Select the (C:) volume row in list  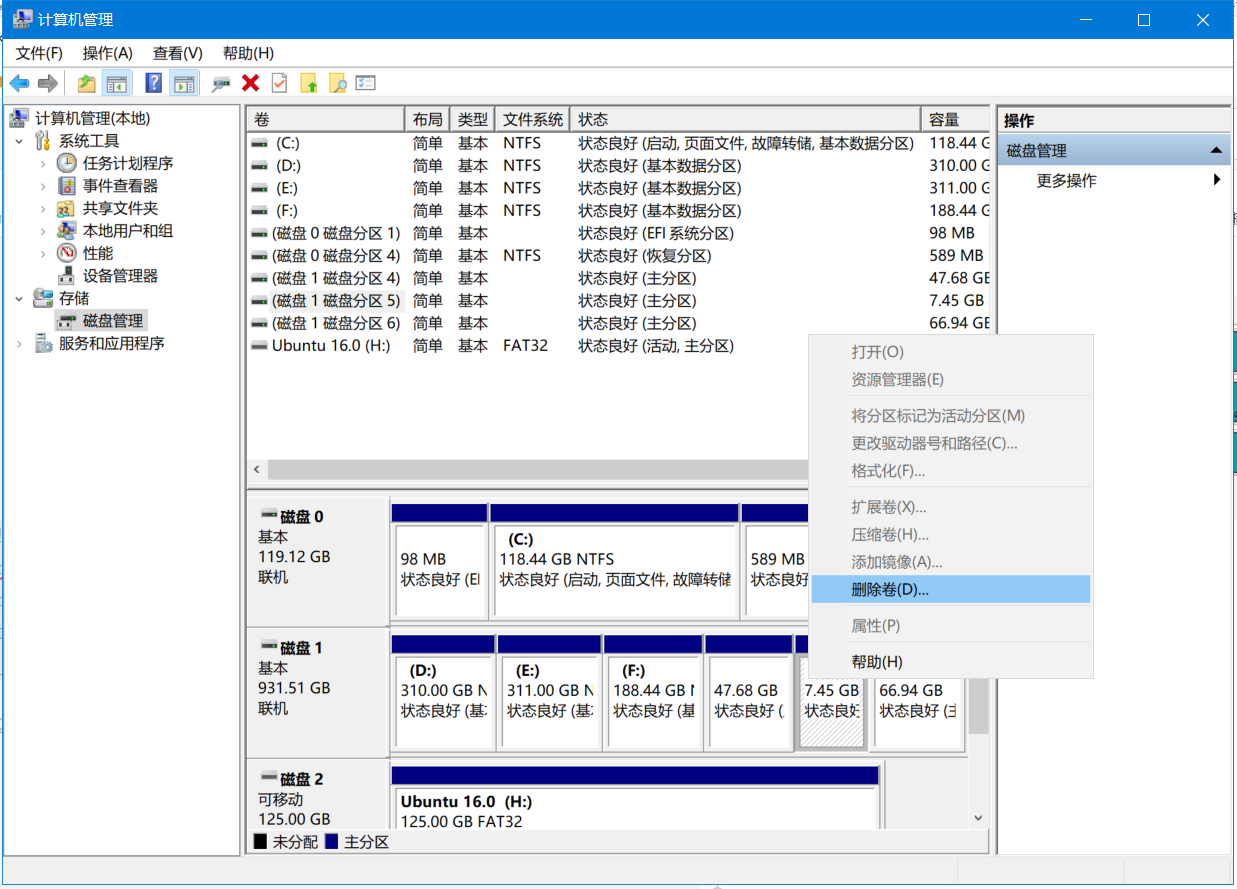coord(618,143)
